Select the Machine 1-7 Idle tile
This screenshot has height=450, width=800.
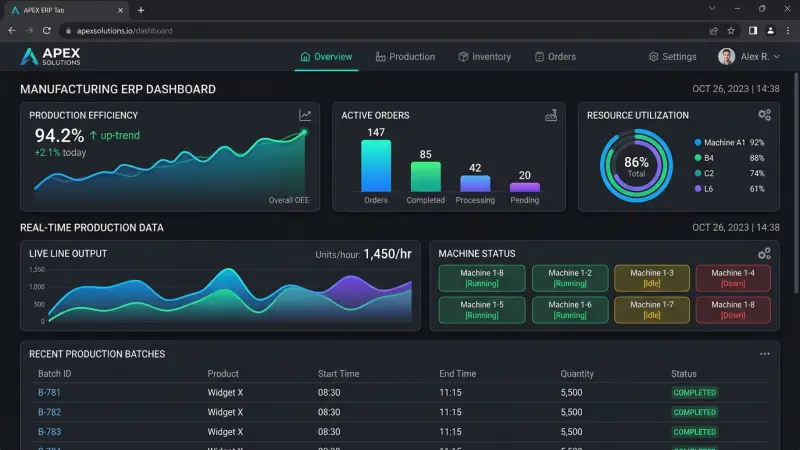652,310
